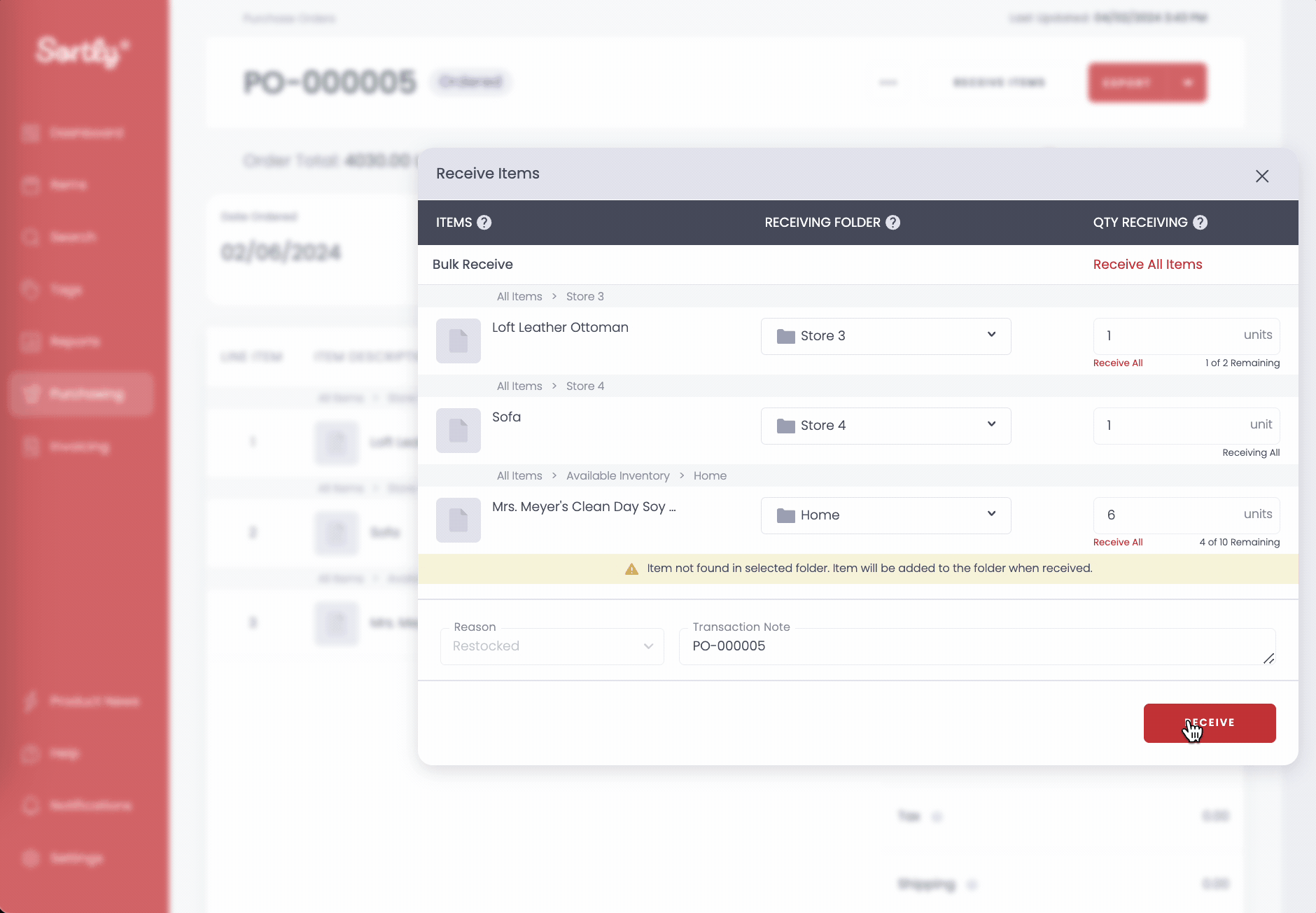The width and height of the screenshot is (1316, 913).
Task: Expand the Restocked reason dropdown
Action: pyautogui.click(x=552, y=646)
